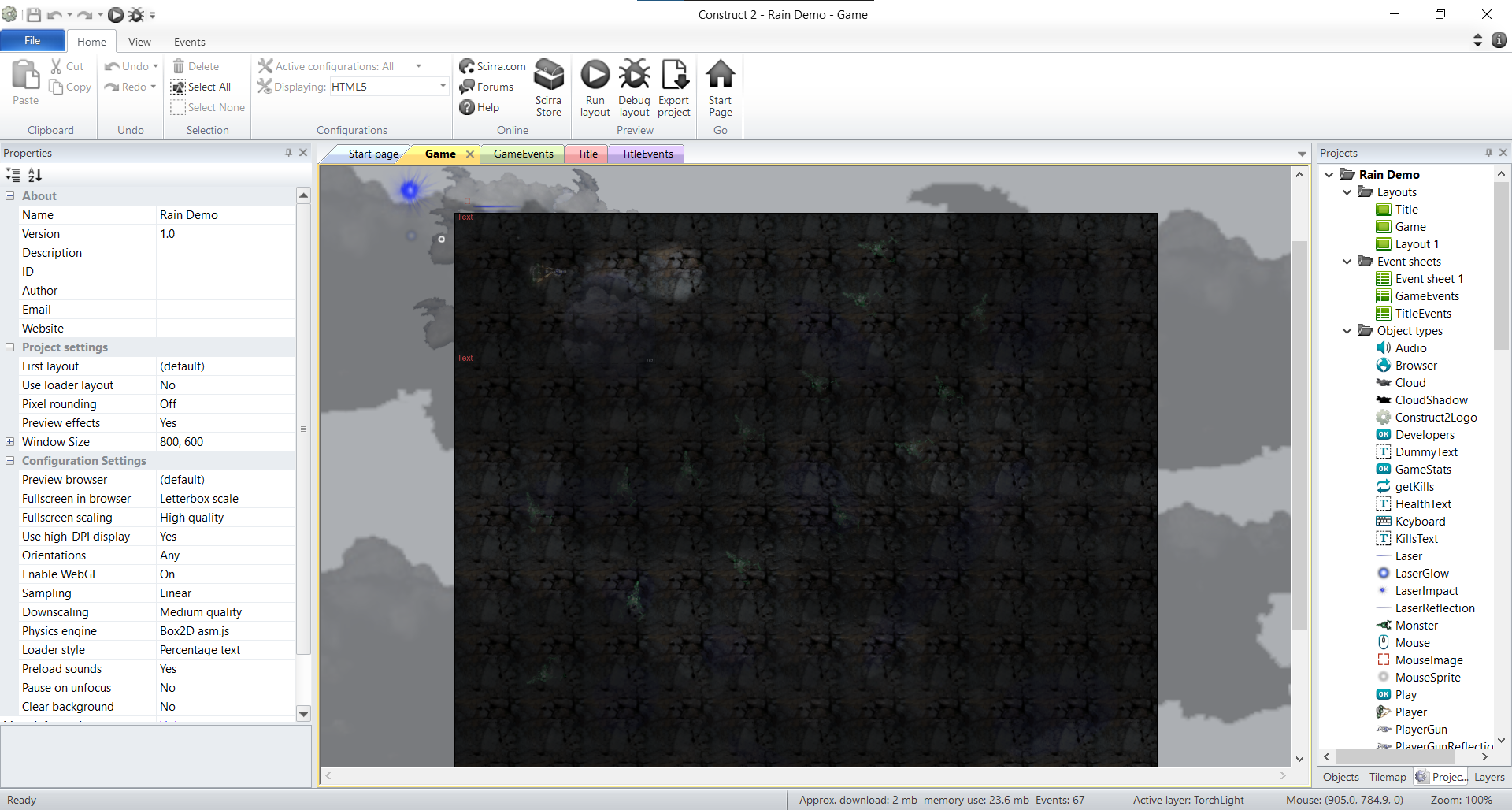
Task: Click the Debug layout bug icon
Action: coord(634,75)
